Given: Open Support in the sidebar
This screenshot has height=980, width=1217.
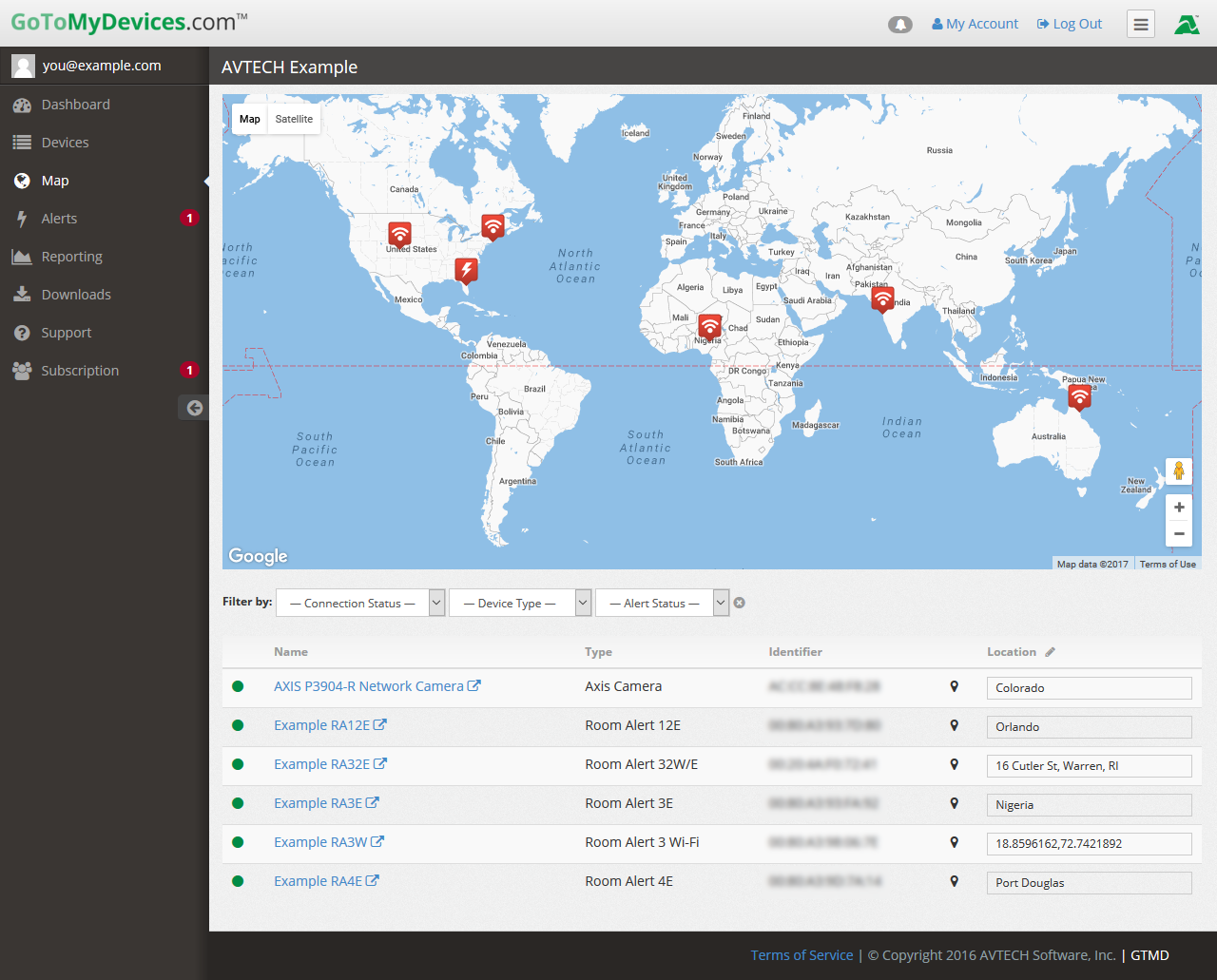Looking at the screenshot, I should tap(105, 333).
